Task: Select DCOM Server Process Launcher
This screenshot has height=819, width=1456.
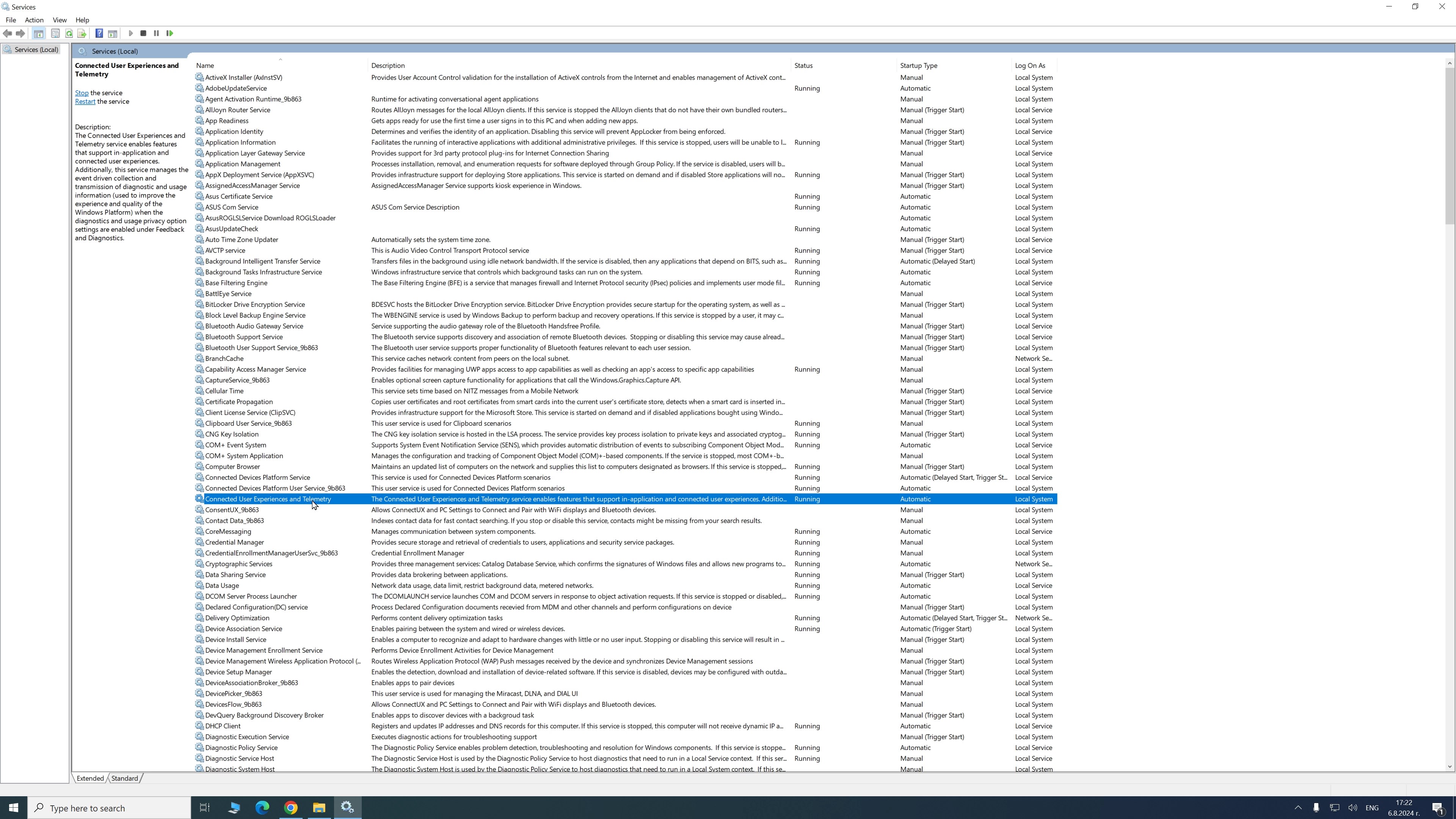Action: pyautogui.click(x=625, y=596)
